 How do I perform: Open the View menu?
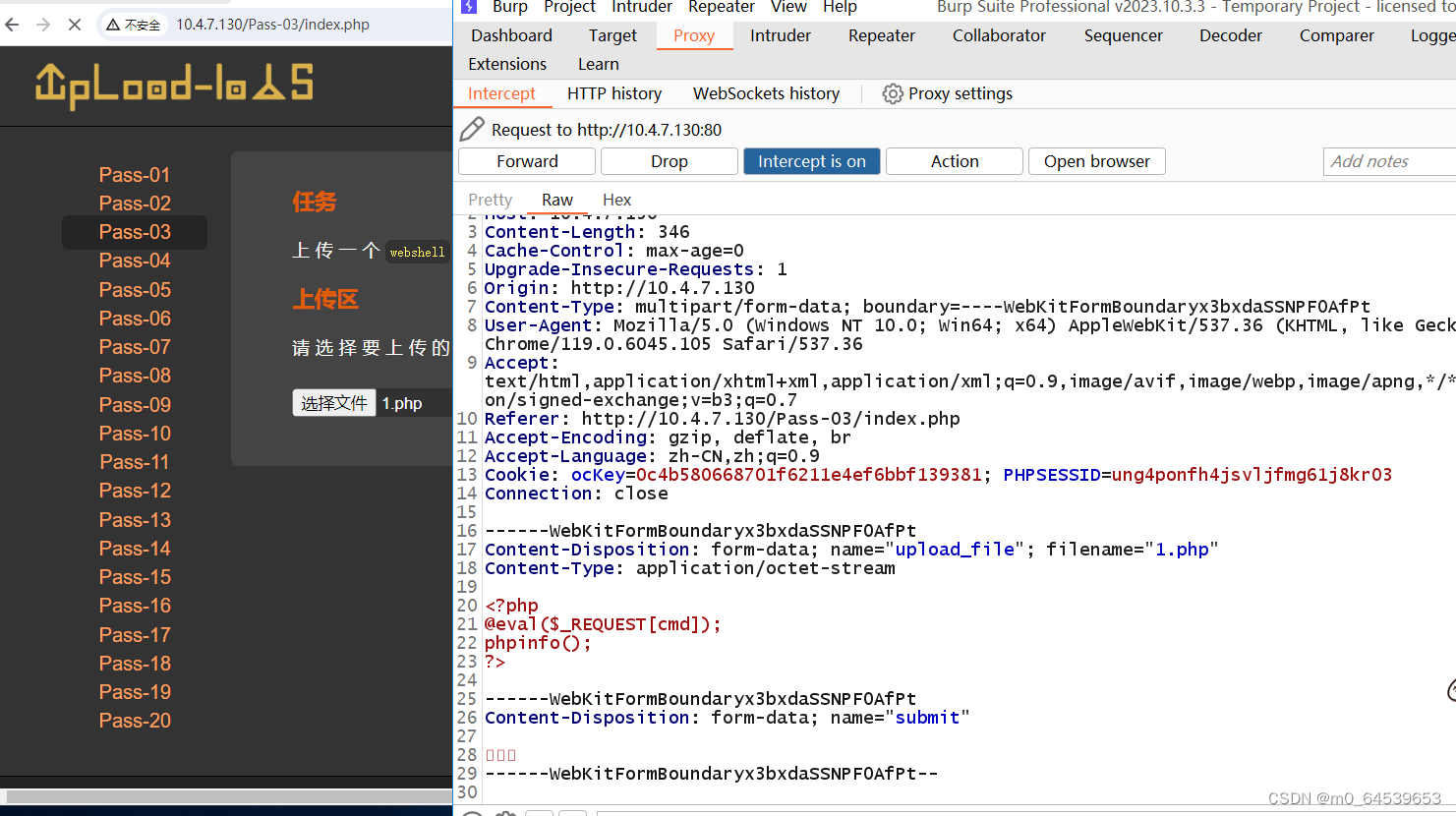(x=788, y=7)
